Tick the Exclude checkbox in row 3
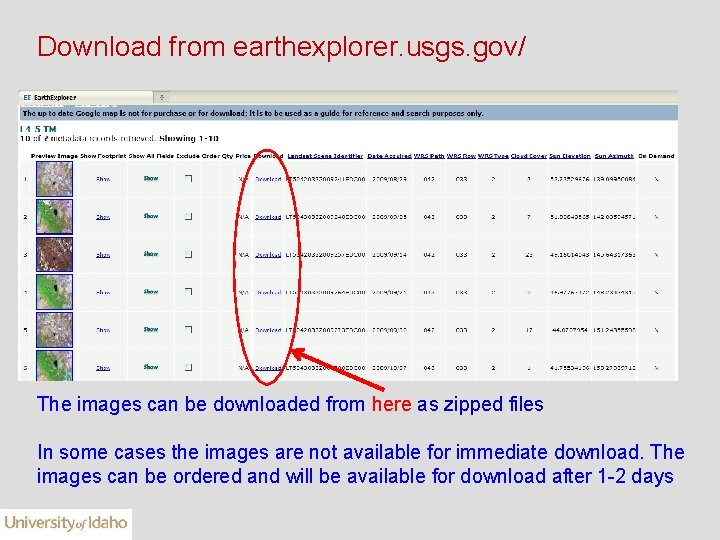 point(188,254)
